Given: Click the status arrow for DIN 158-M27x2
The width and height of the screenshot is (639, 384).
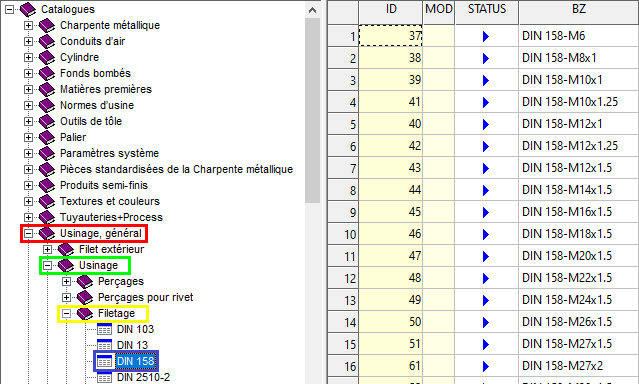Looking at the screenshot, I should [485, 366].
